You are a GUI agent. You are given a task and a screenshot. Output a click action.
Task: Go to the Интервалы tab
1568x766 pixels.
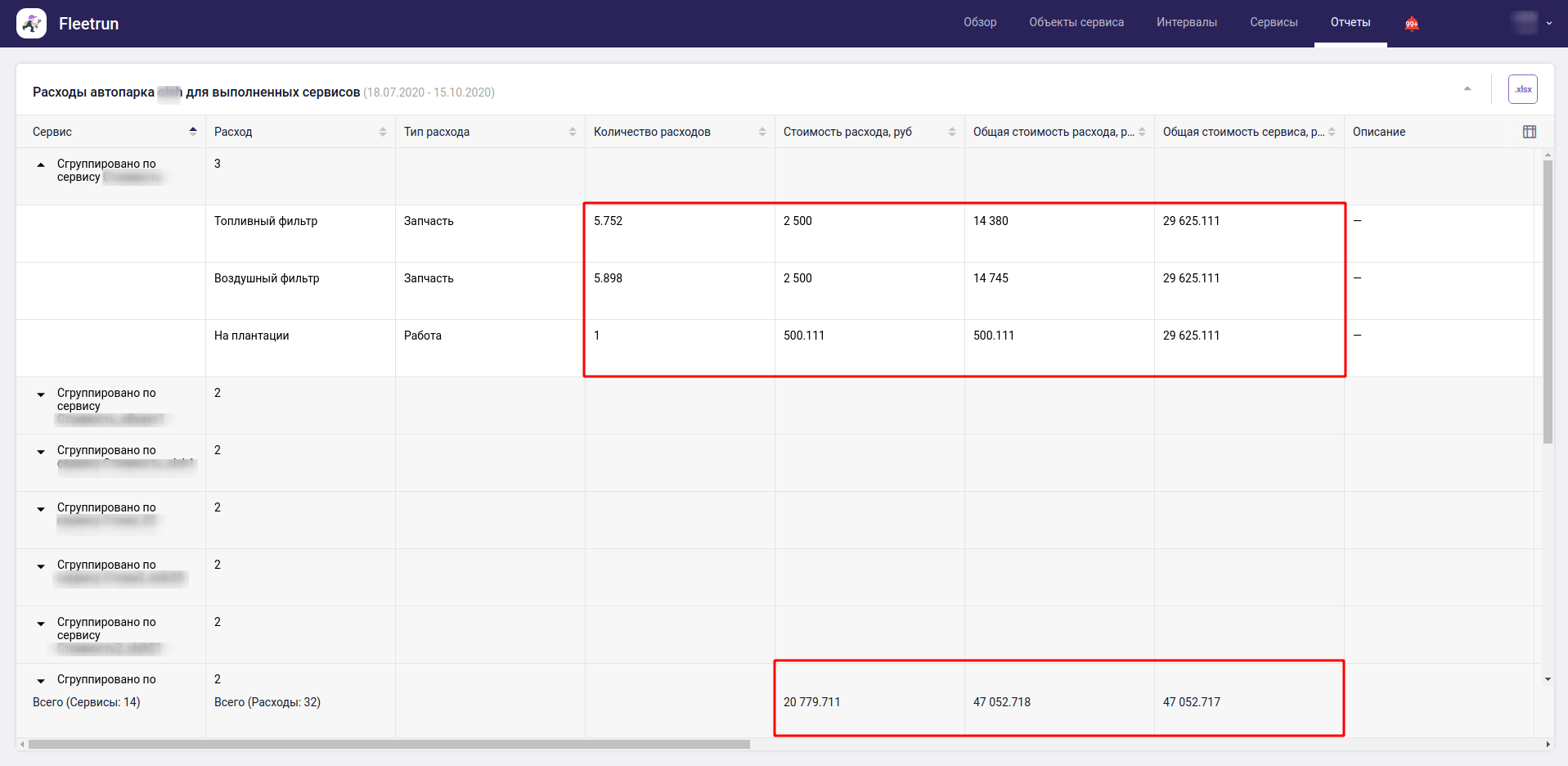[1186, 23]
